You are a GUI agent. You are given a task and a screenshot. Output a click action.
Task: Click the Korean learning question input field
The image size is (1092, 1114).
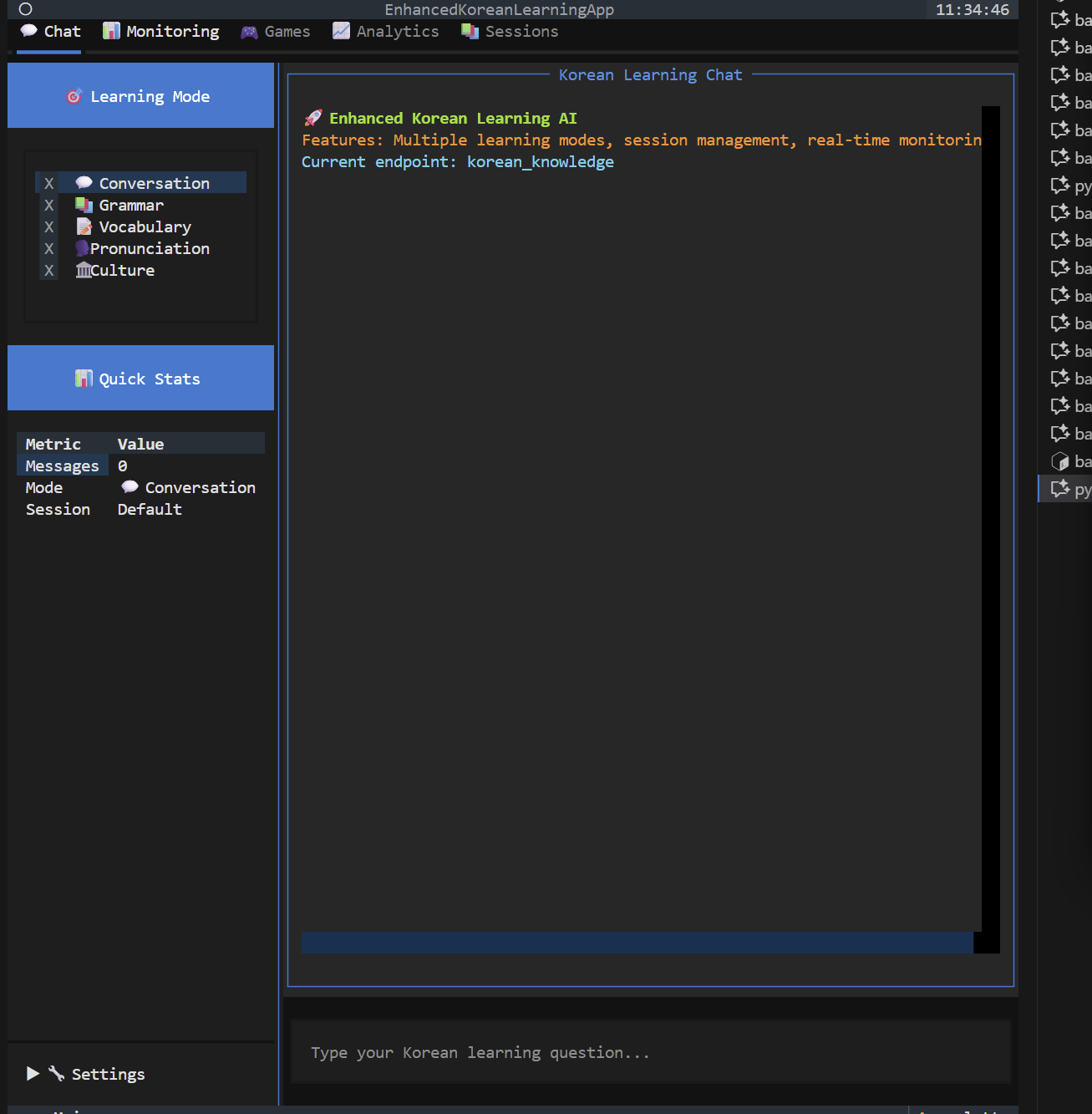coord(650,1053)
